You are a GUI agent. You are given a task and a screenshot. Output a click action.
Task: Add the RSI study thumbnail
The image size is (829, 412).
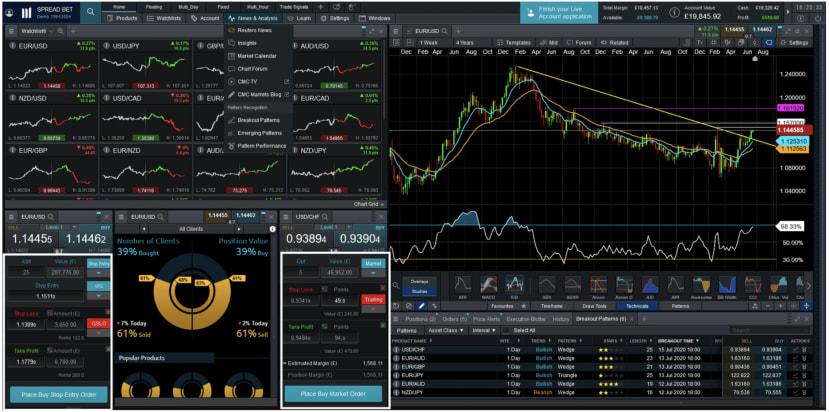tap(514, 286)
